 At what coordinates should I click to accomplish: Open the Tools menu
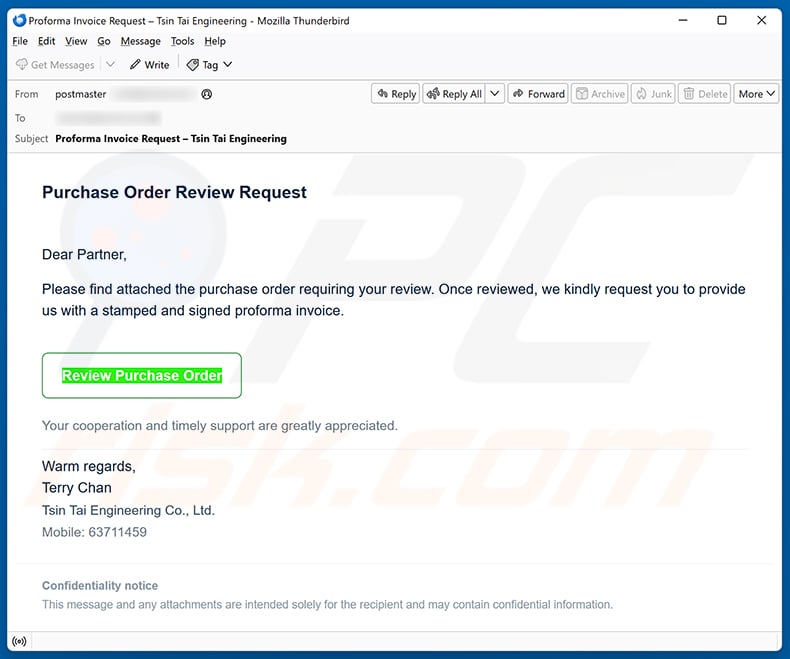182,41
